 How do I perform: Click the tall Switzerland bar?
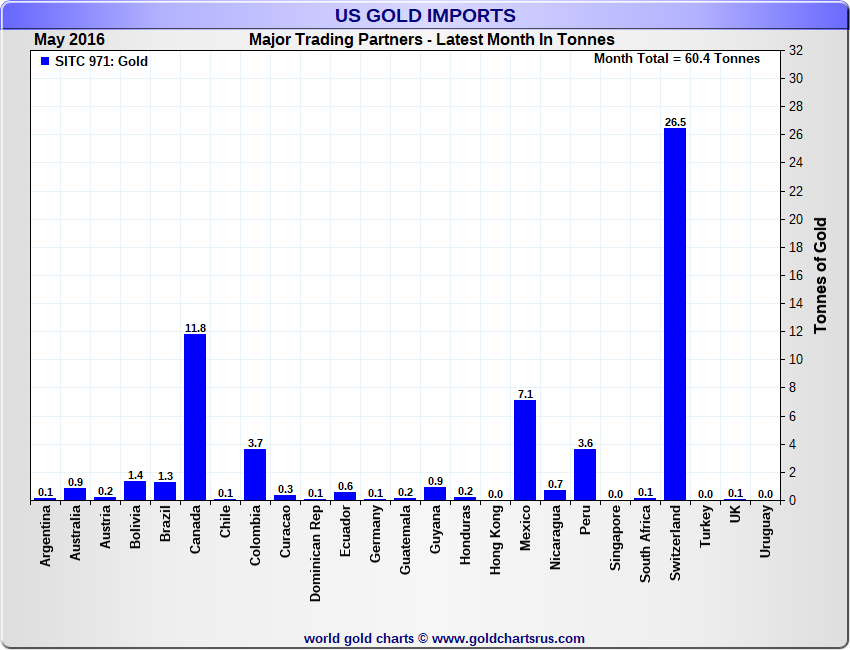pyautogui.click(x=675, y=314)
